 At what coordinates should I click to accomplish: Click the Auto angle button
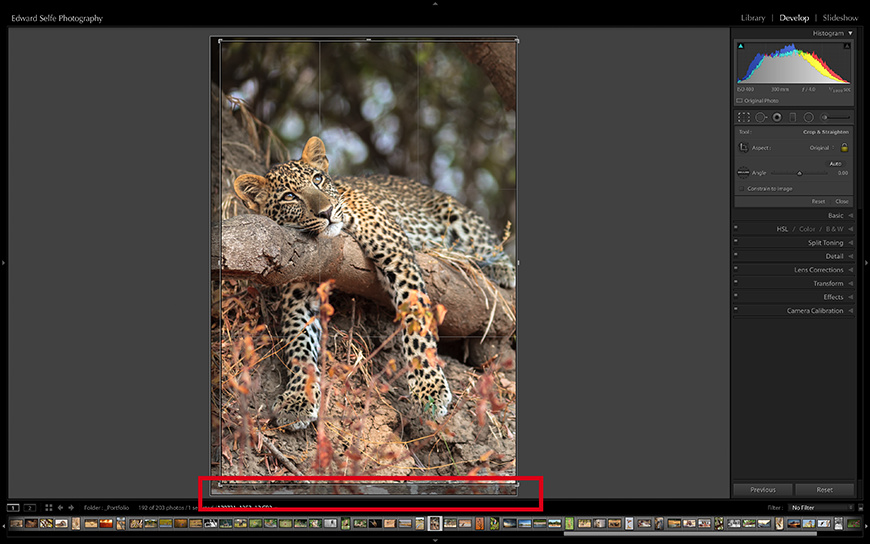(x=836, y=164)
